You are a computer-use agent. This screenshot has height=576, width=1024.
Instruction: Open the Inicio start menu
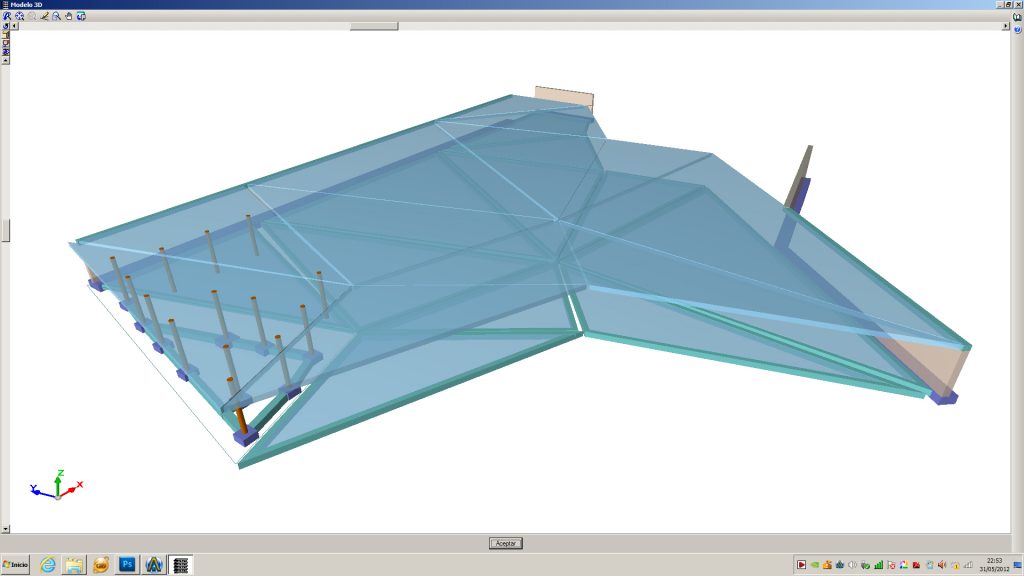click(x=16, y=565)
